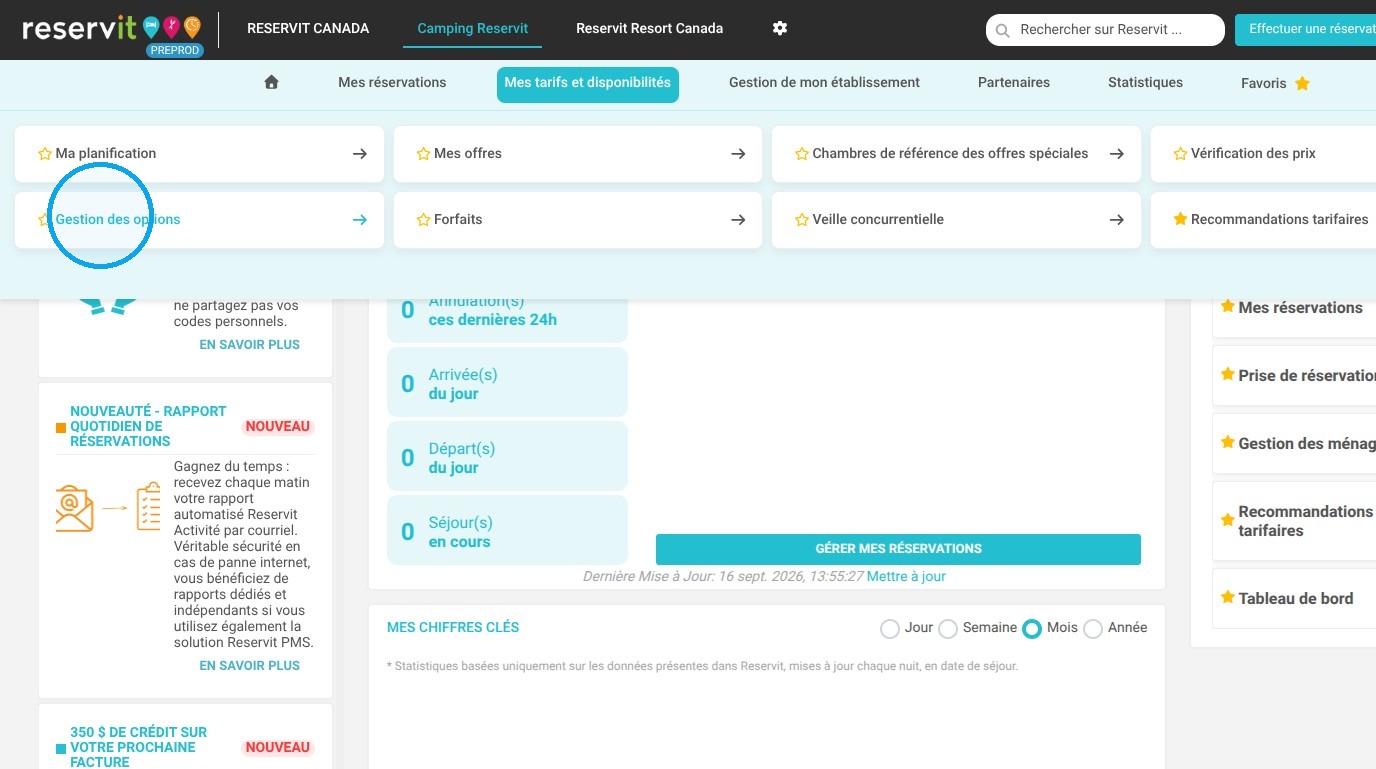Click the arrow on Gestion des options card
1376x769 pixels.
[x=360, y=220]
